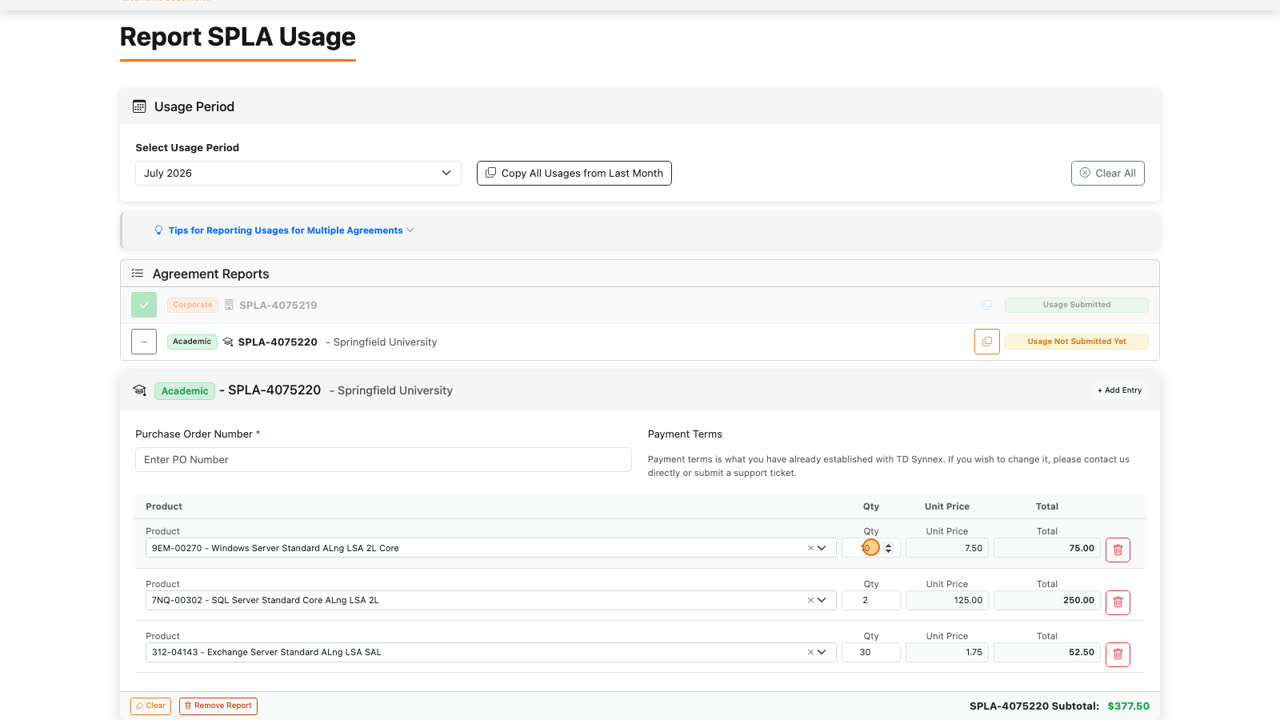Click the orange copy icon for SPLA-4075220
Viewport: 1280px width, 720px height.
pos(987,342)
